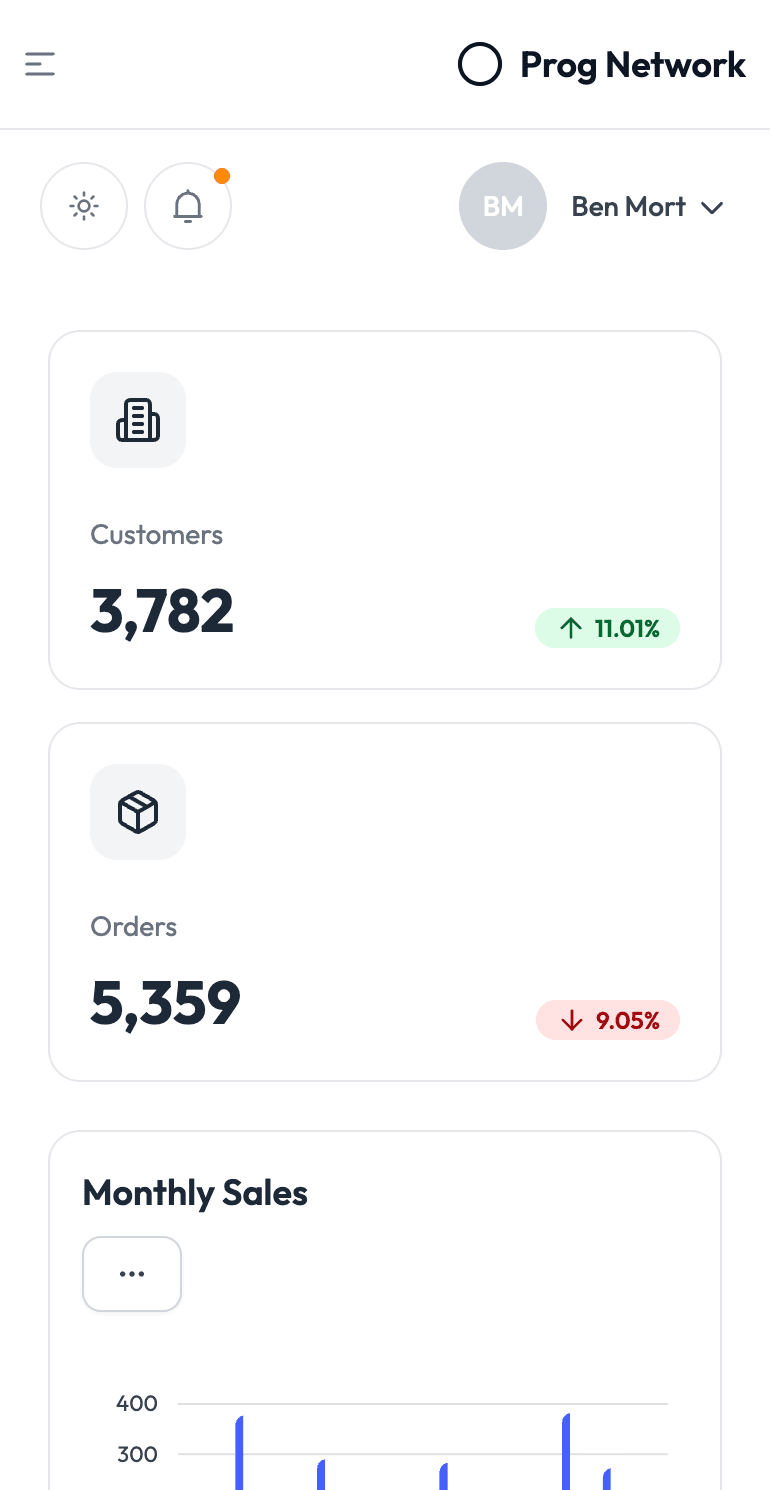Click the Customers count 3,782
The image size is (770, 1490).
tap(162, 611)
